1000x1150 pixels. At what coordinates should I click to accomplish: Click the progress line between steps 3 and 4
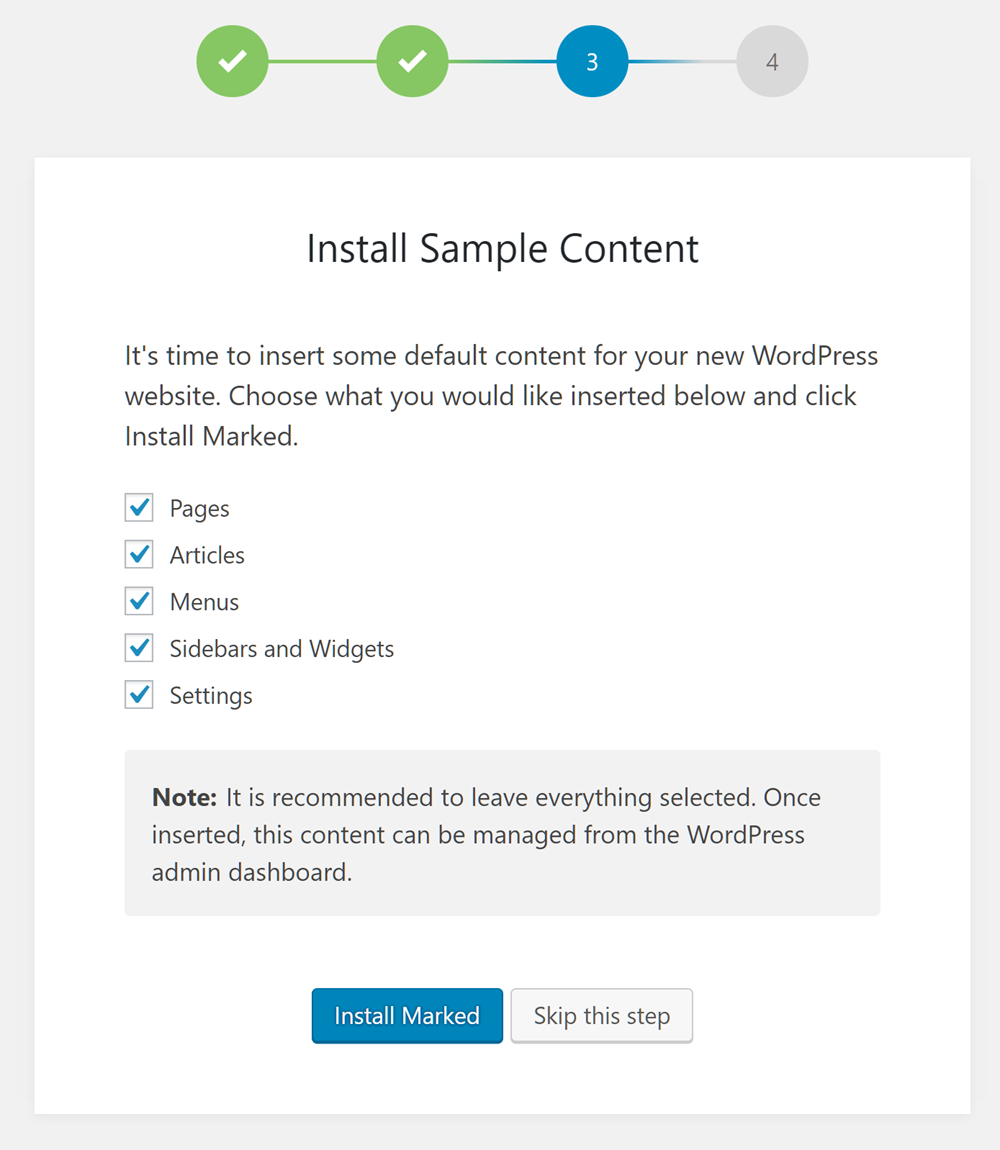[x=682, y=62]
